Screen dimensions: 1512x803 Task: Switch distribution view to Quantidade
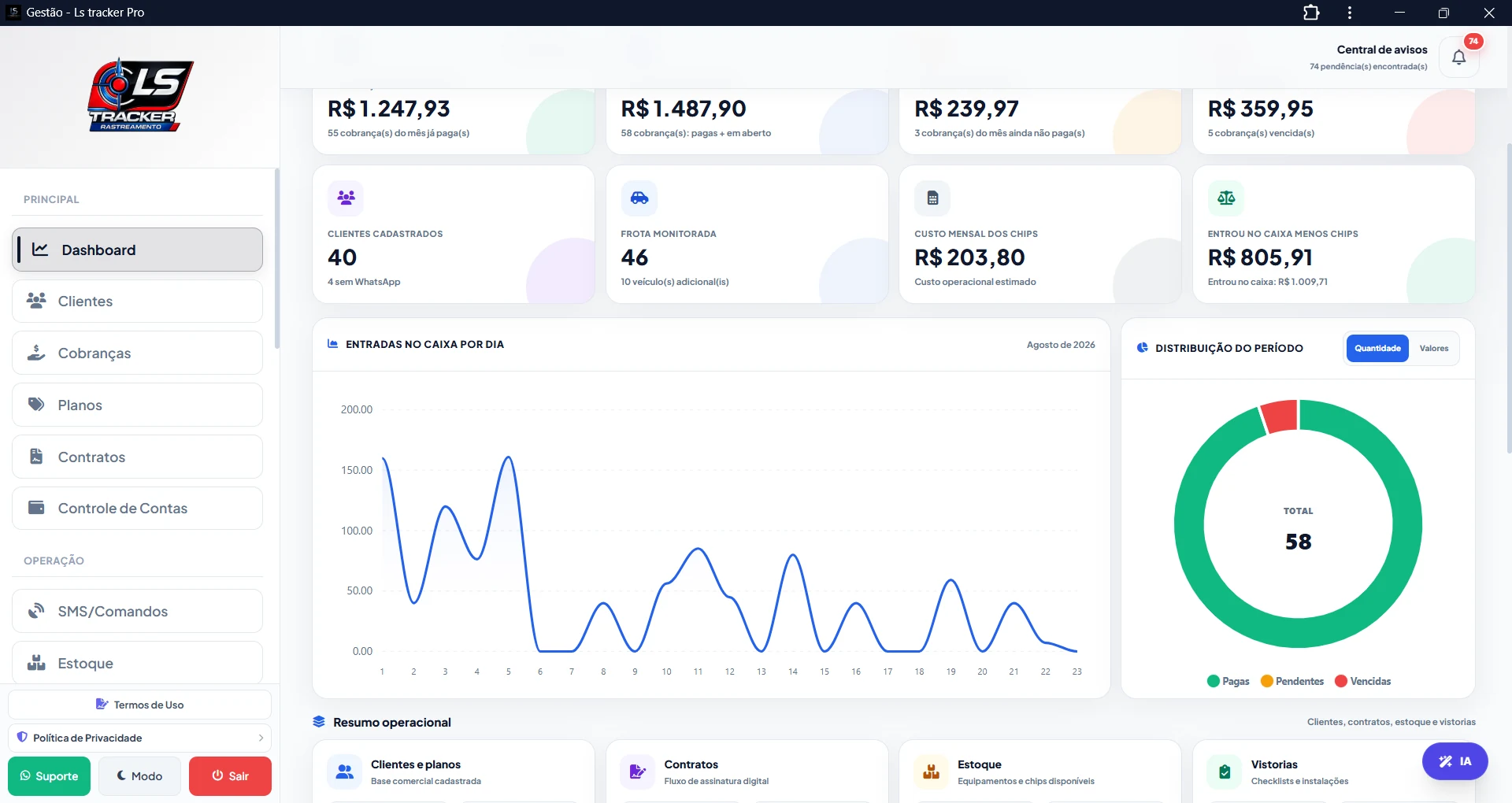[x=1377, y=348]
